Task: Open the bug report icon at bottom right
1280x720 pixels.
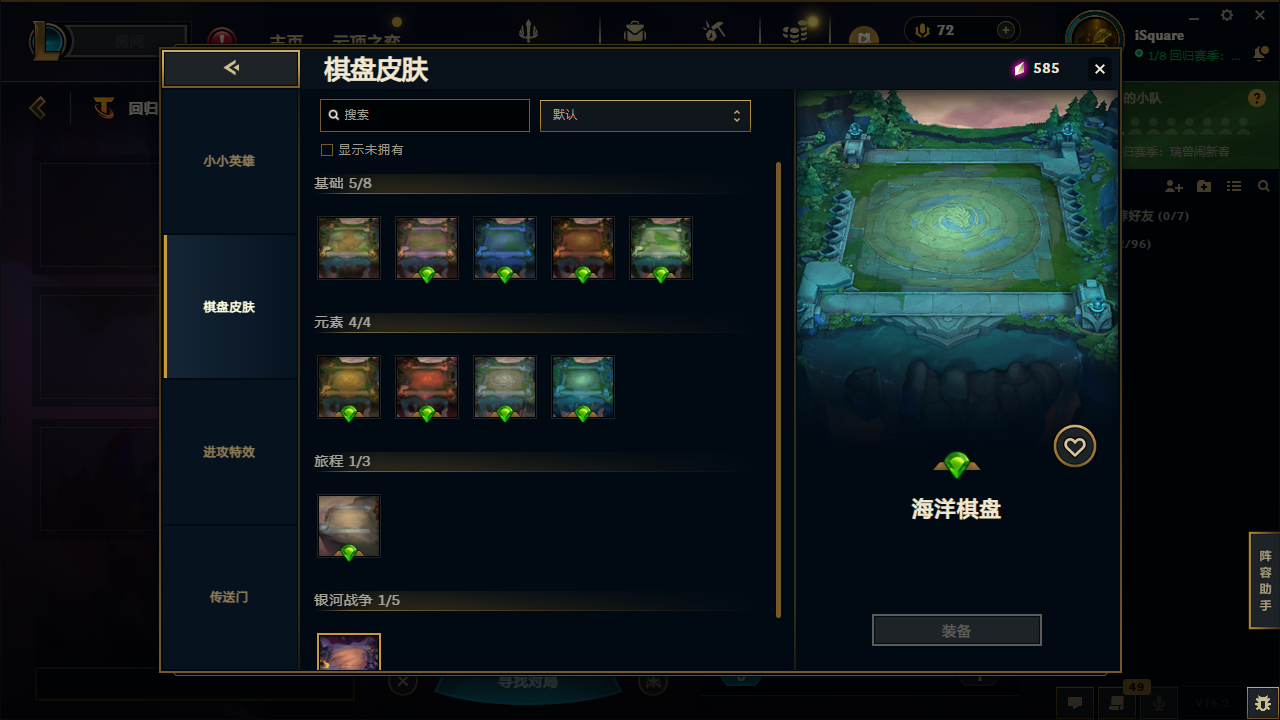Action: (x=1262, y=703)
